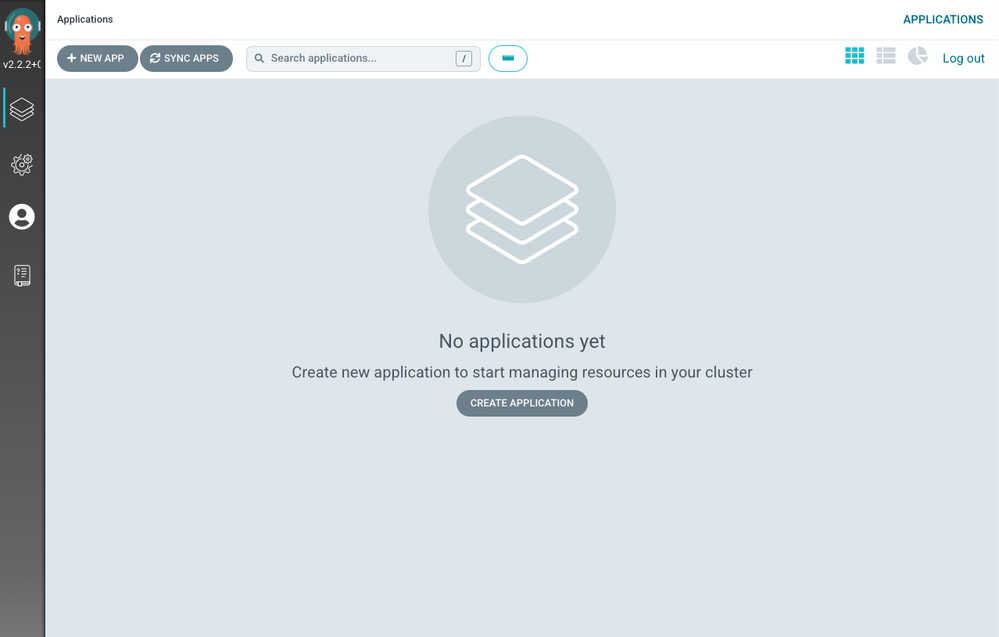Viewport: 999px width, 637px height.
Task: Click the NEW APP button
Action: coord(97,59)
